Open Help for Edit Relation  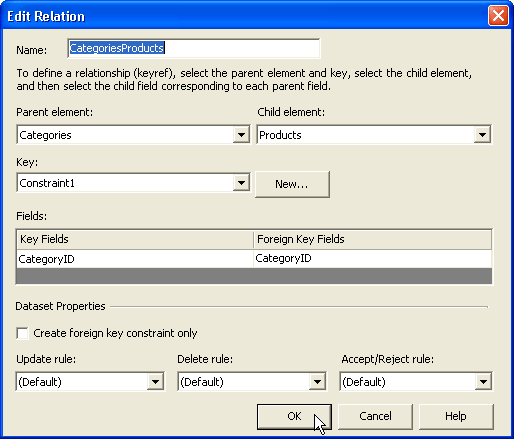456,417
